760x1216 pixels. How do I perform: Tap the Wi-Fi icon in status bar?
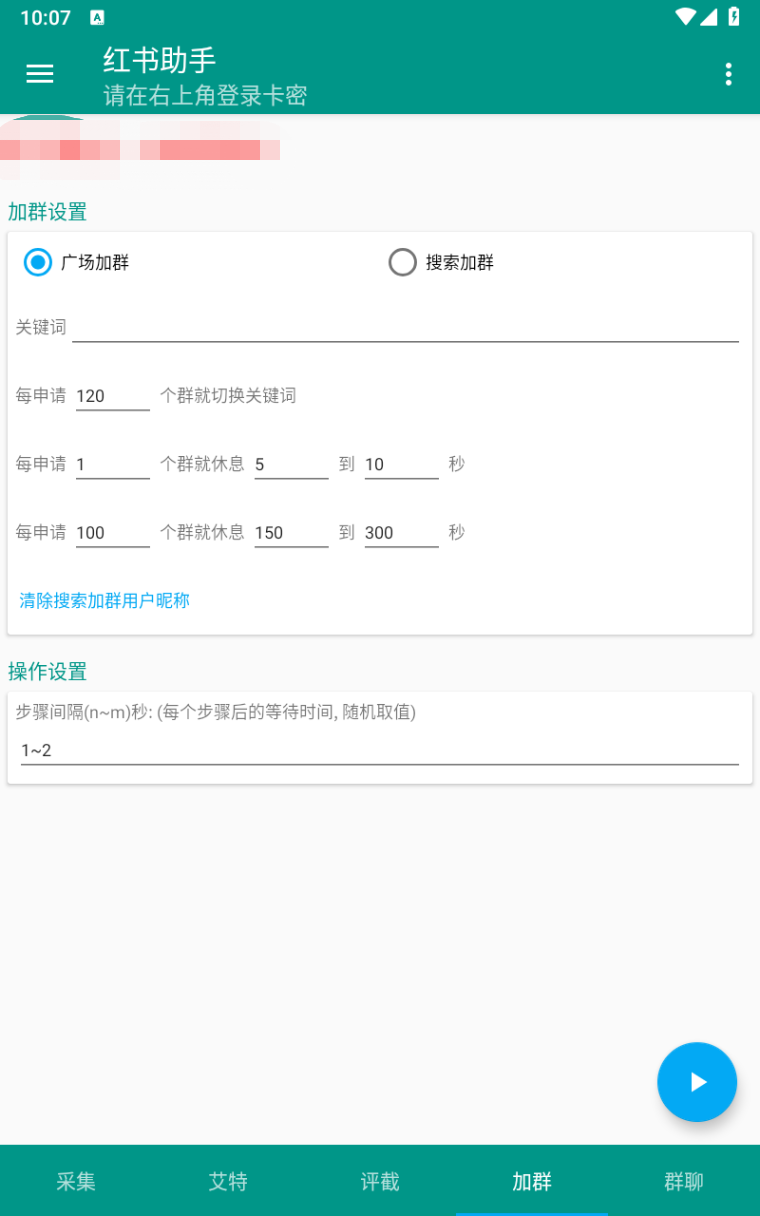point(685,16)
